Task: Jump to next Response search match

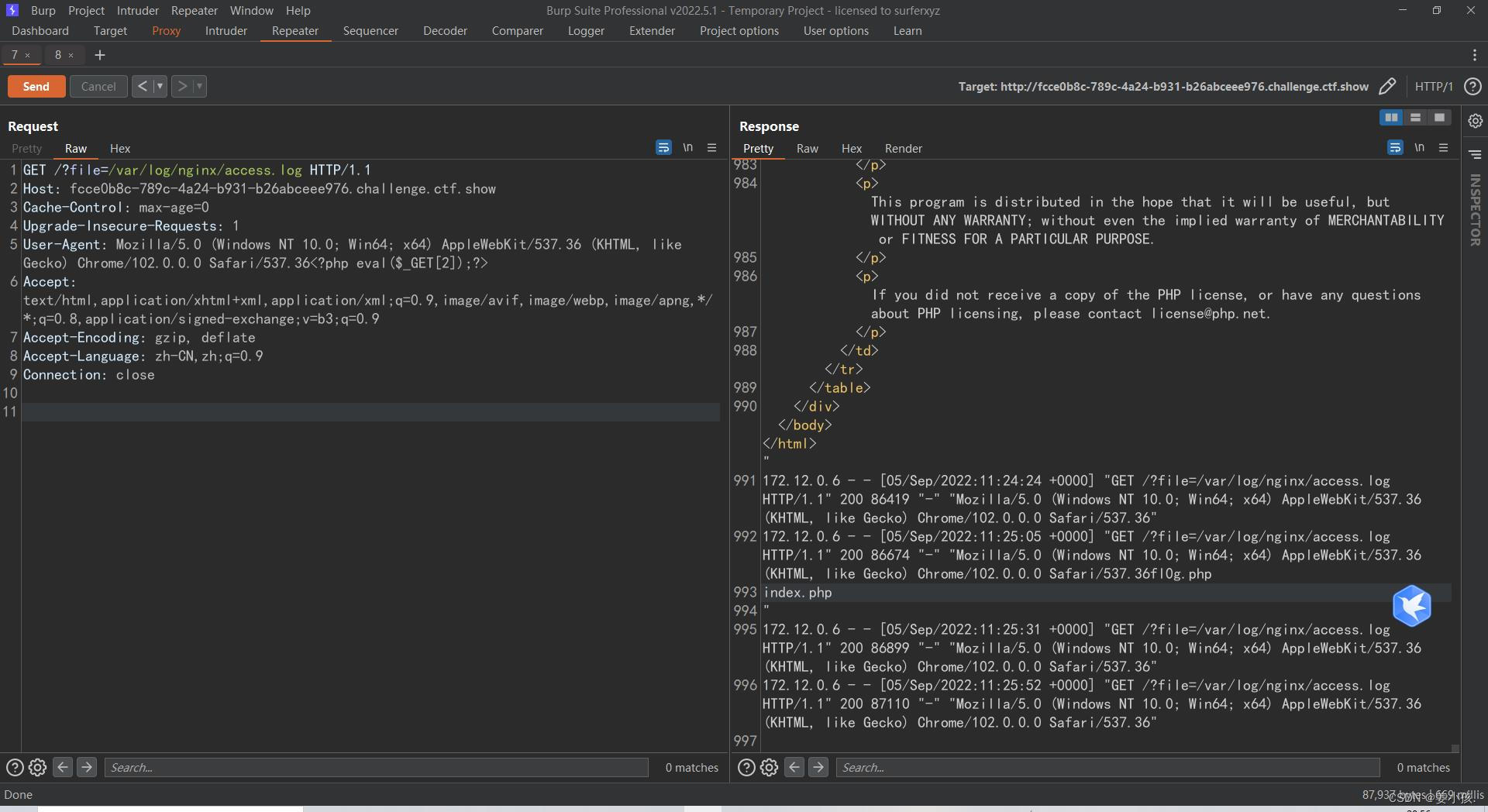Action: tap(818, 767)
